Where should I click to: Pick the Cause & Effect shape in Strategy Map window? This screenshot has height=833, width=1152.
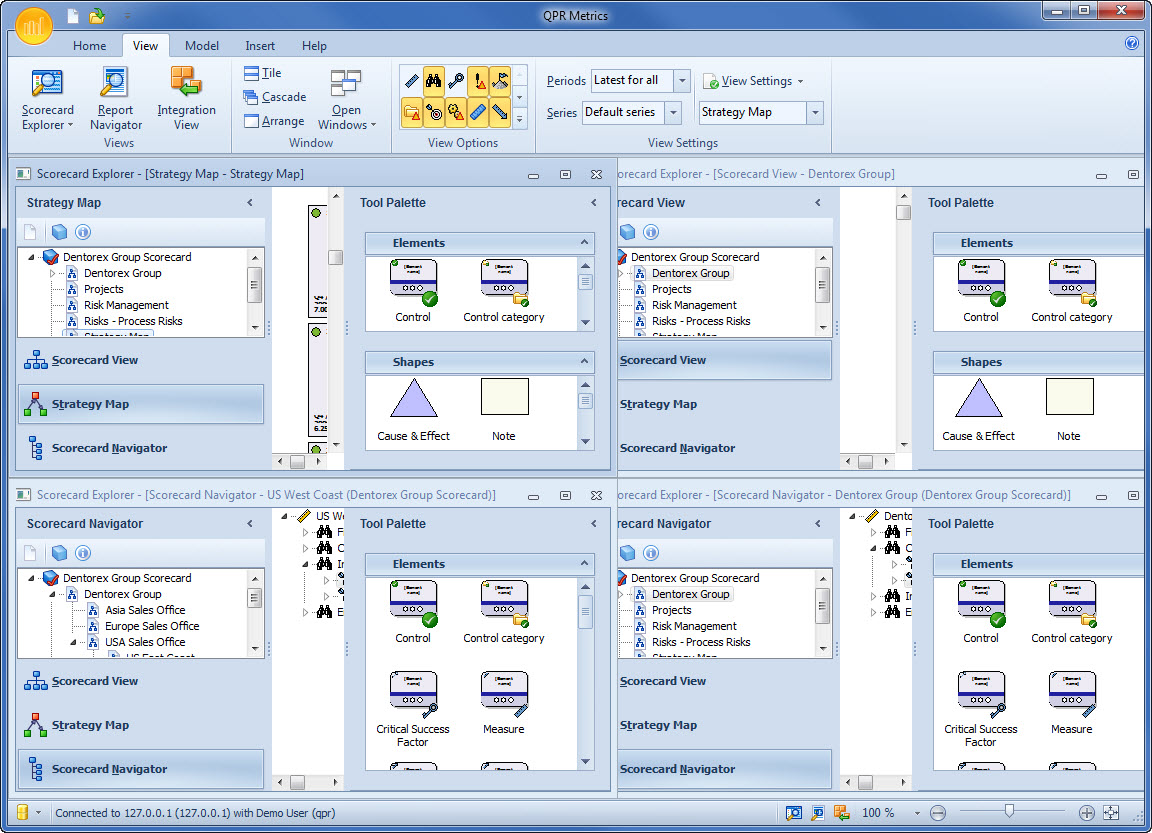(x=413, y=411)
